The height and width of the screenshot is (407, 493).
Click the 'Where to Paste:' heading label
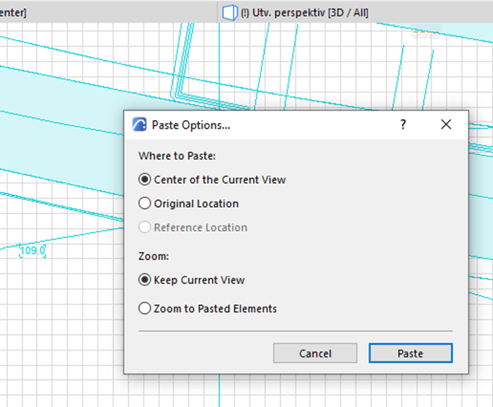177,156
